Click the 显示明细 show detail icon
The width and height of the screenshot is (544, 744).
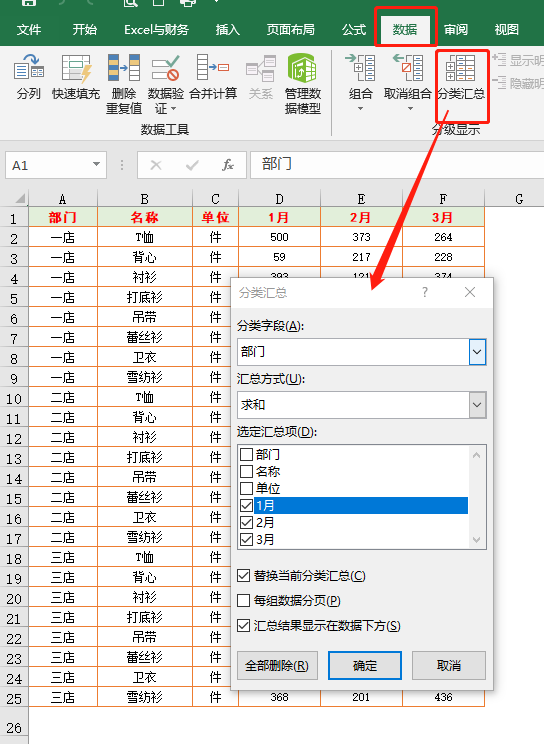point(499,60)
